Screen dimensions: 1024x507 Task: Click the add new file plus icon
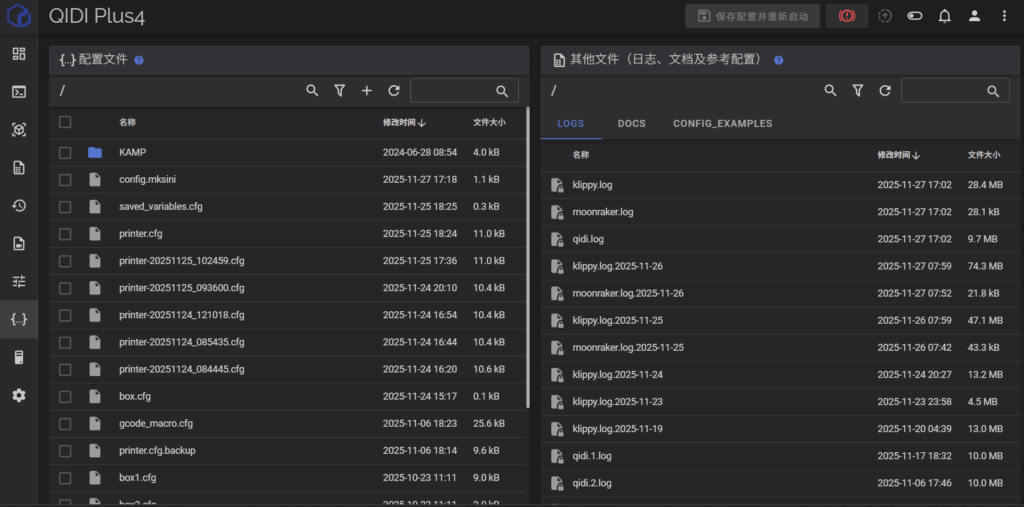367,91
